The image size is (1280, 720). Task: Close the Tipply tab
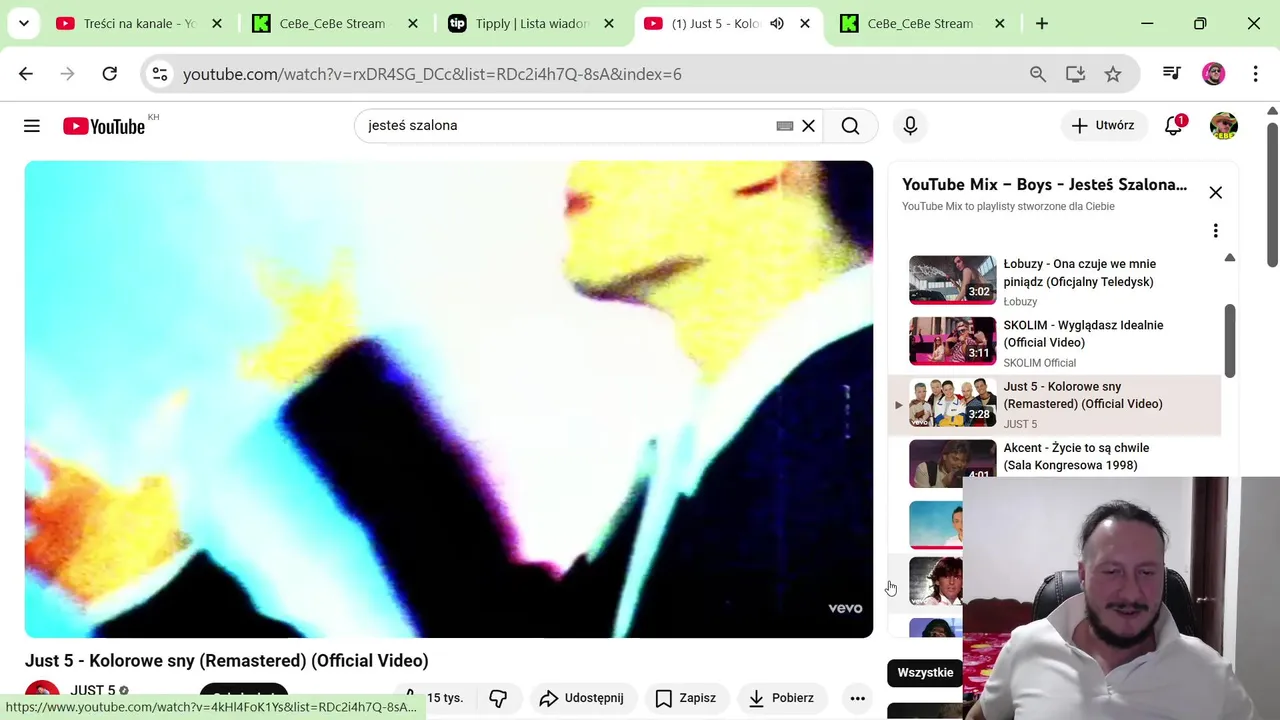609,23
